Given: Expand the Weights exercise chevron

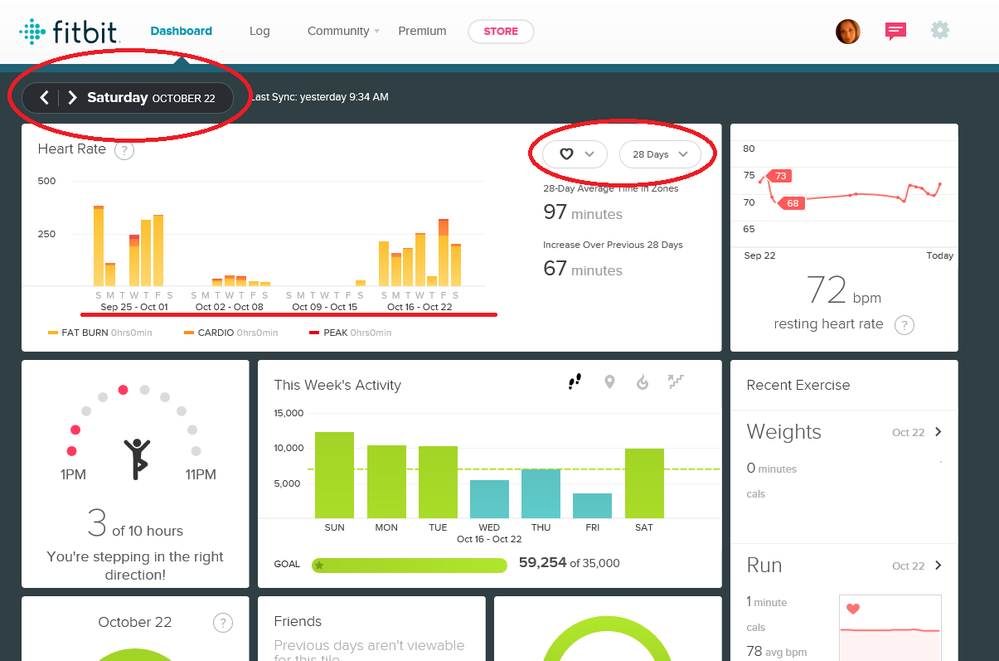Looking at the screenshot, I should pos(938,432).
